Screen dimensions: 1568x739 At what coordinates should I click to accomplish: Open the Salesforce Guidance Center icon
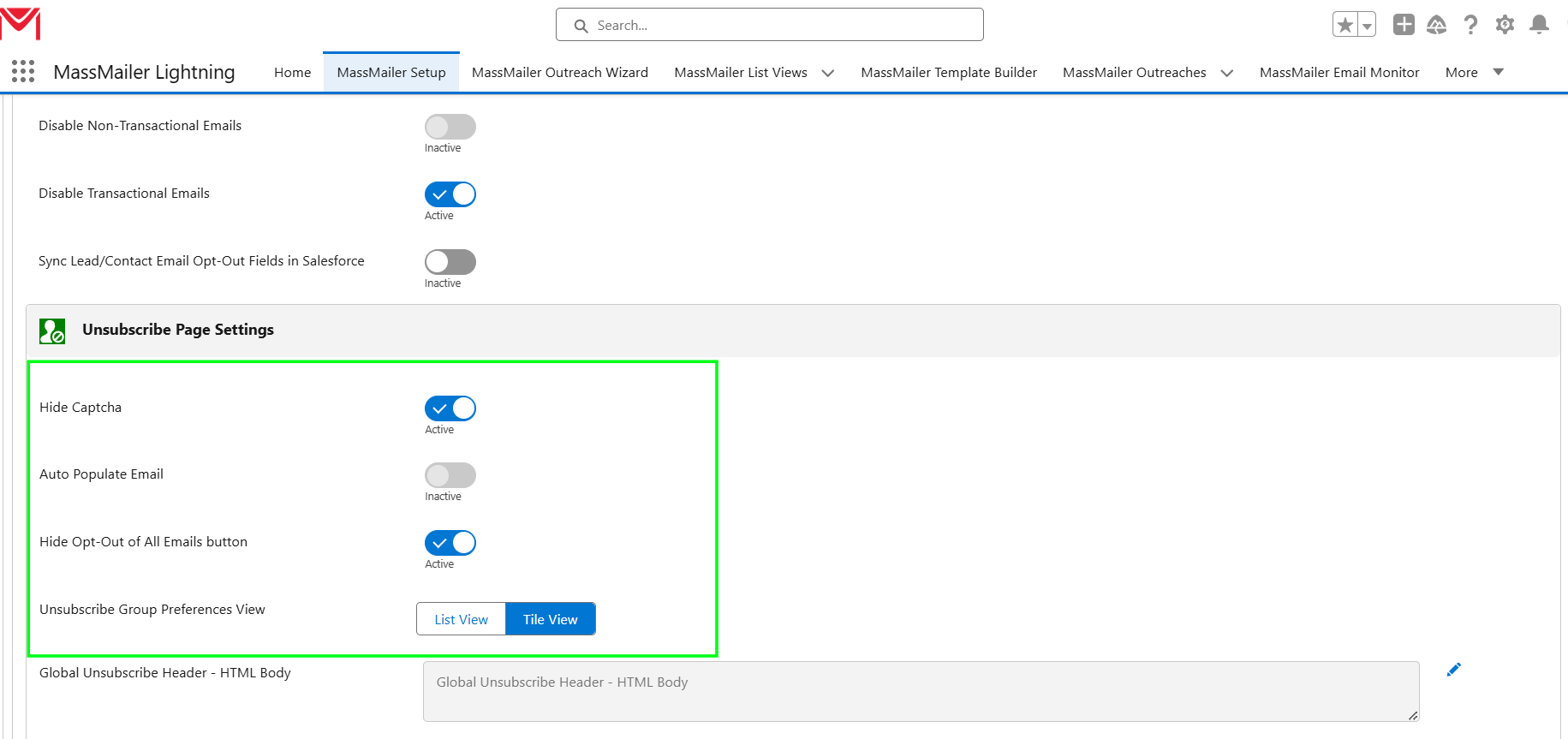(x=1437, y=25)
